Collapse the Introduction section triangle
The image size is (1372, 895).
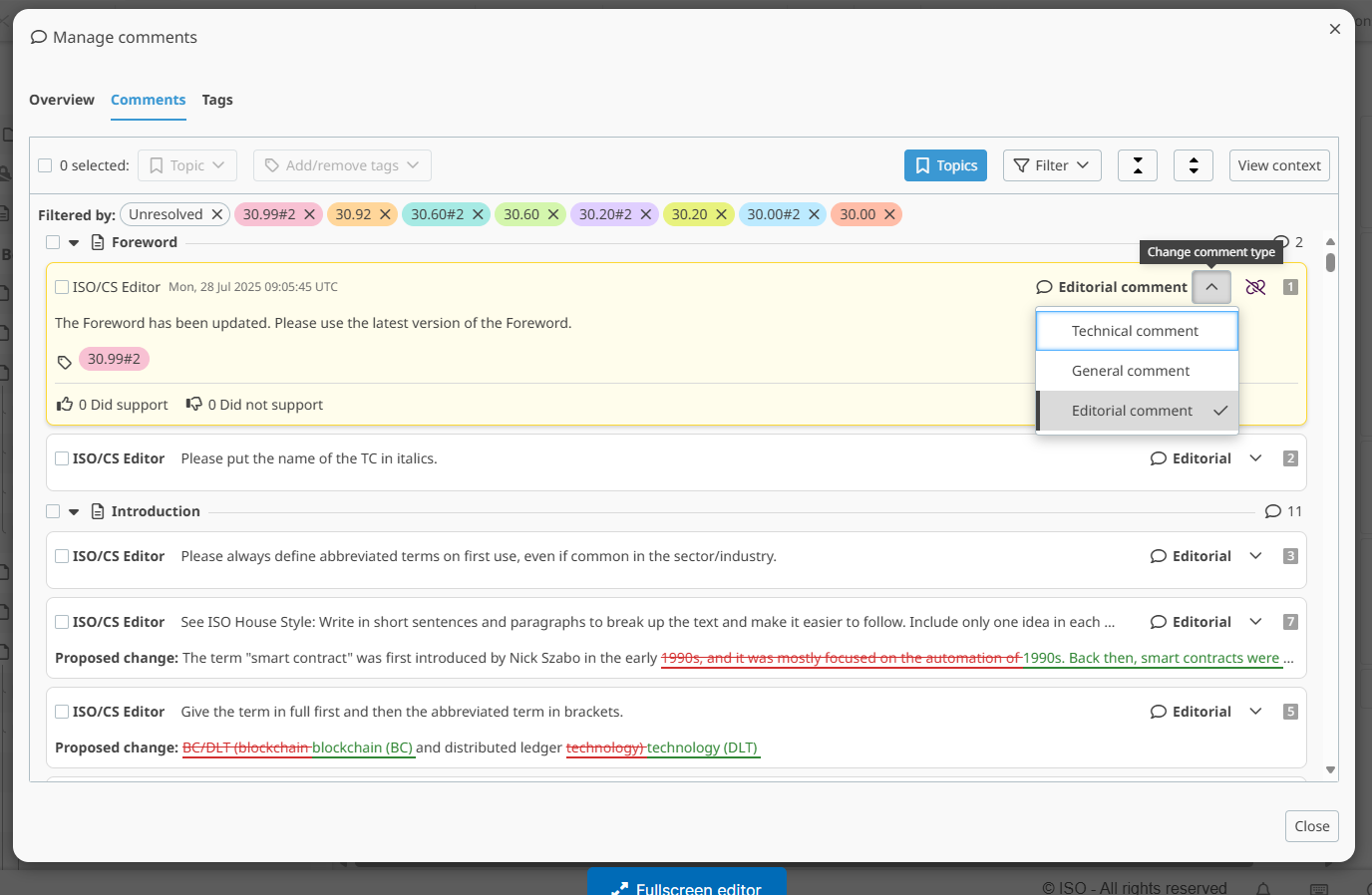(74, 511)
